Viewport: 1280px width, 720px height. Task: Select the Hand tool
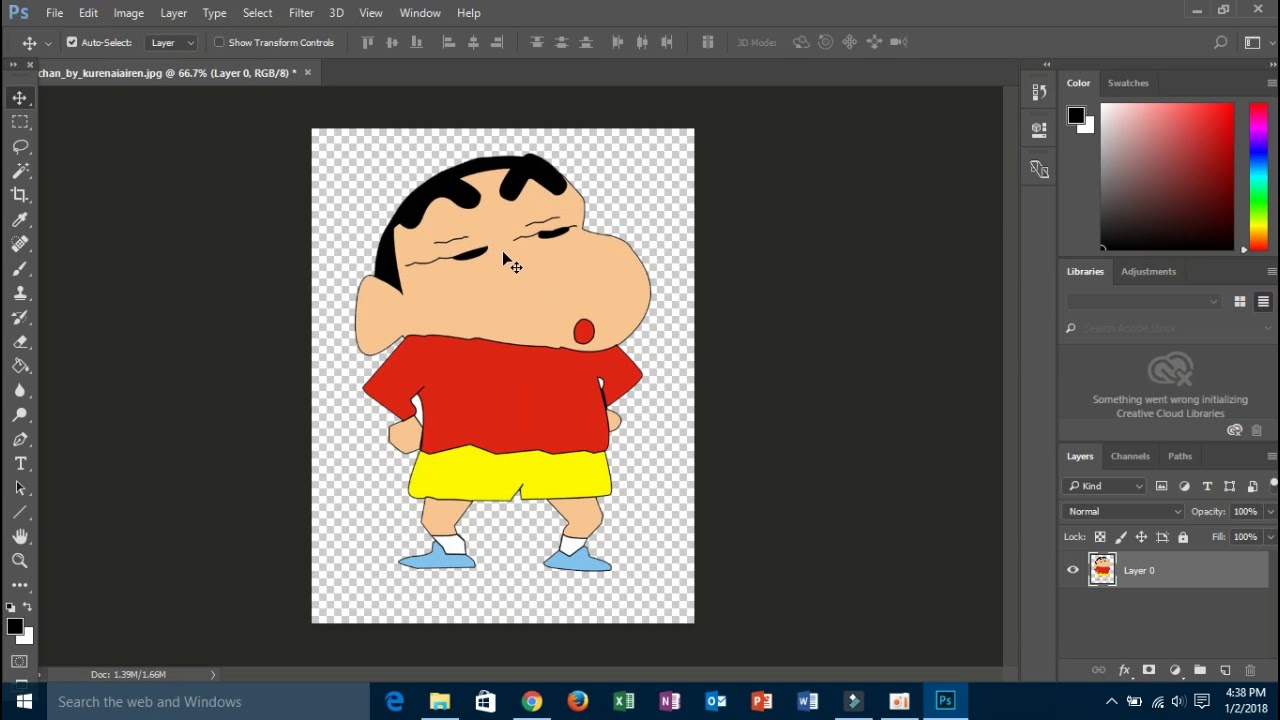pyautogui.click(x=20, y=537)
